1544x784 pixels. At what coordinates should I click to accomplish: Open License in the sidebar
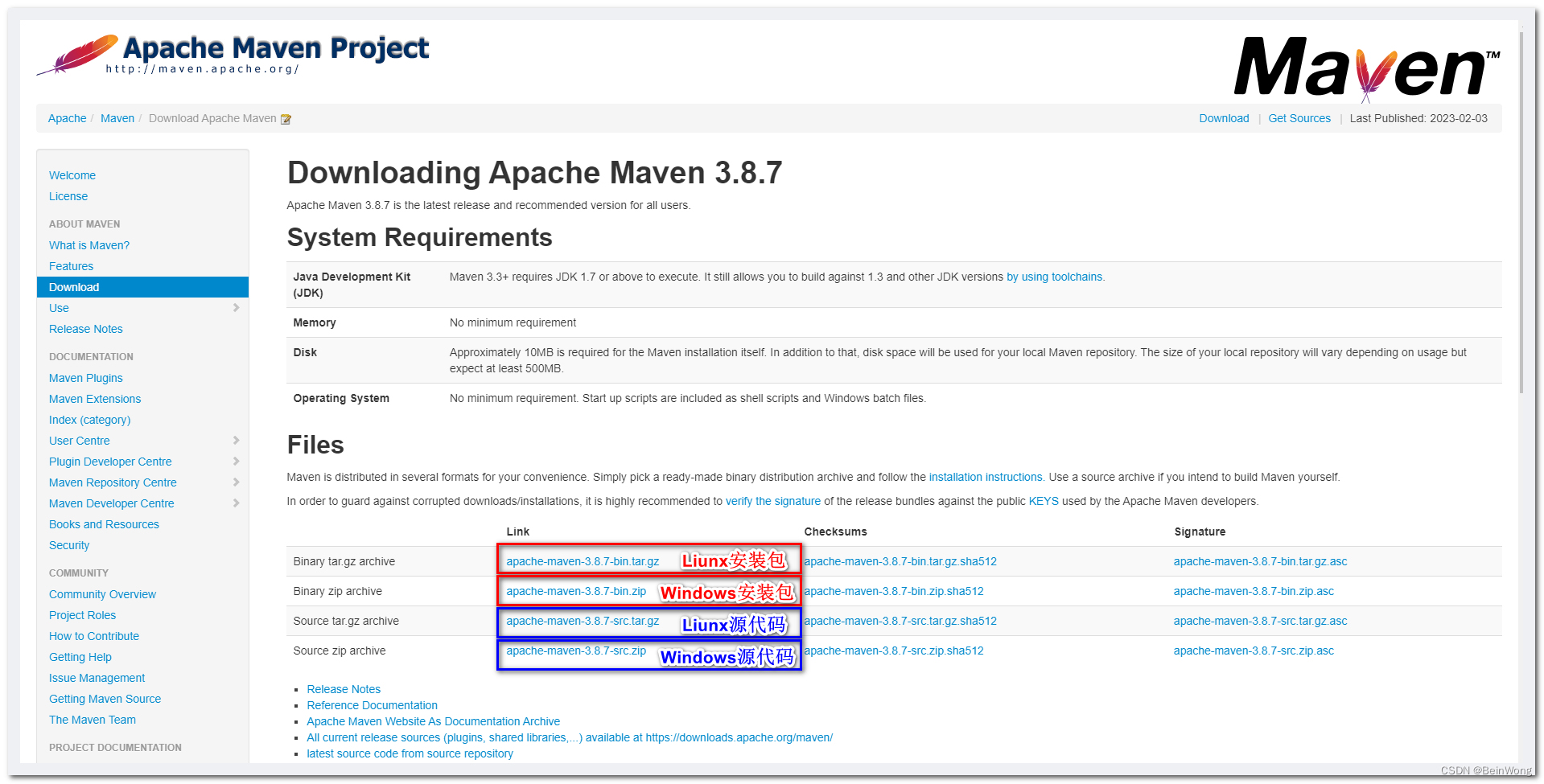[x=68, y=196]
